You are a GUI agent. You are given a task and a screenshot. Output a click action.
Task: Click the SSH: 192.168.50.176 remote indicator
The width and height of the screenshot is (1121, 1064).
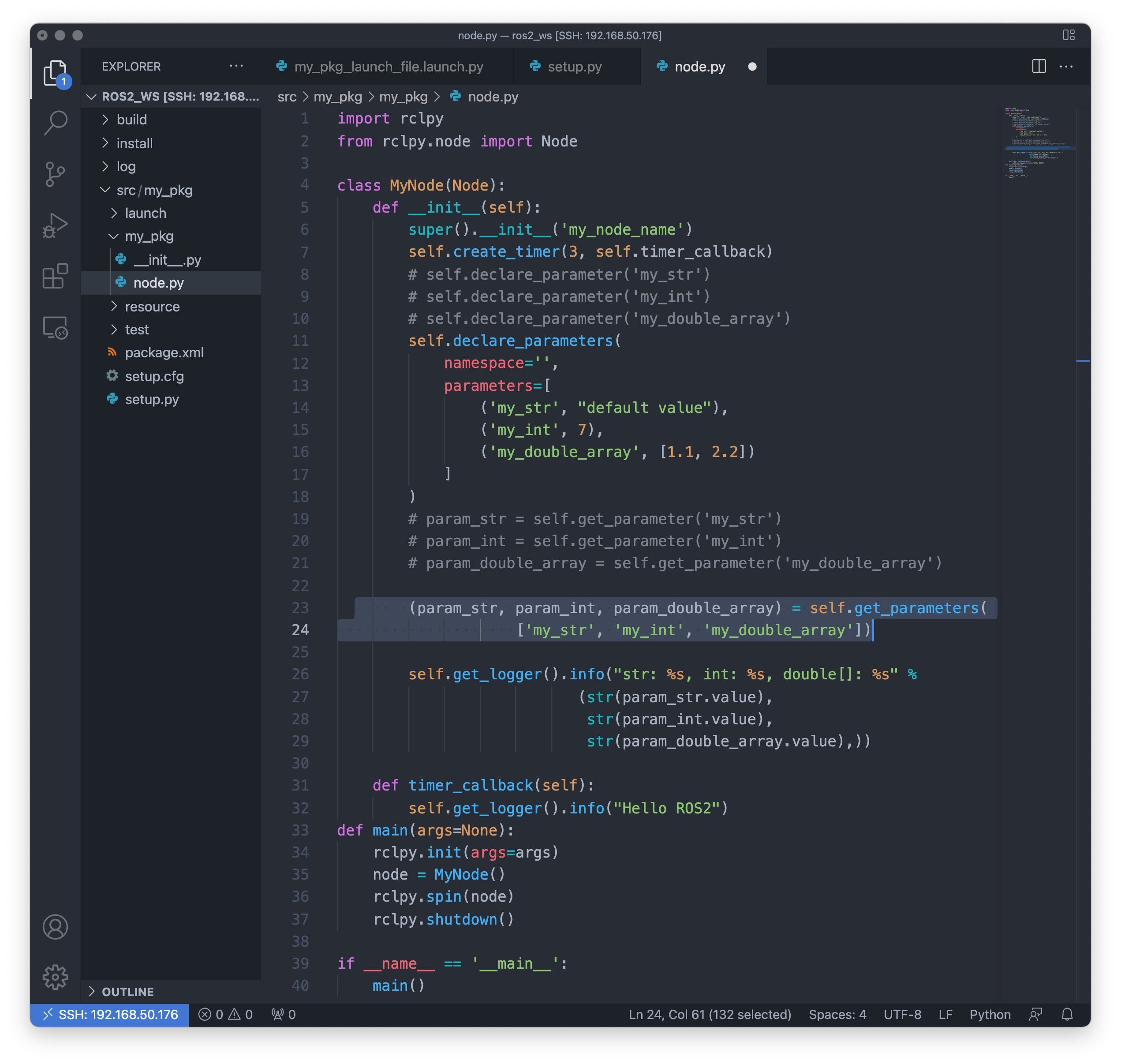pos(110,1014)
